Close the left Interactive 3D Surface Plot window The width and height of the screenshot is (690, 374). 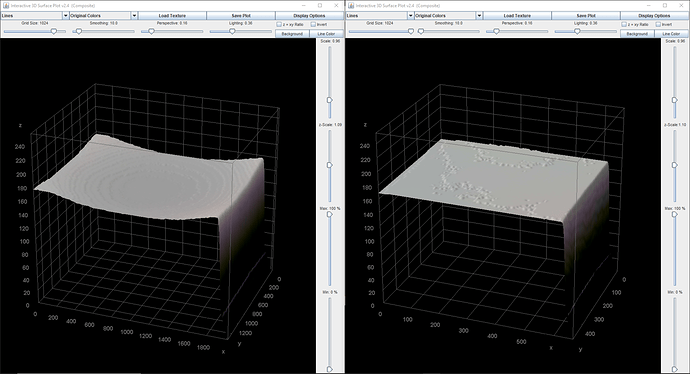pos(336,6)
